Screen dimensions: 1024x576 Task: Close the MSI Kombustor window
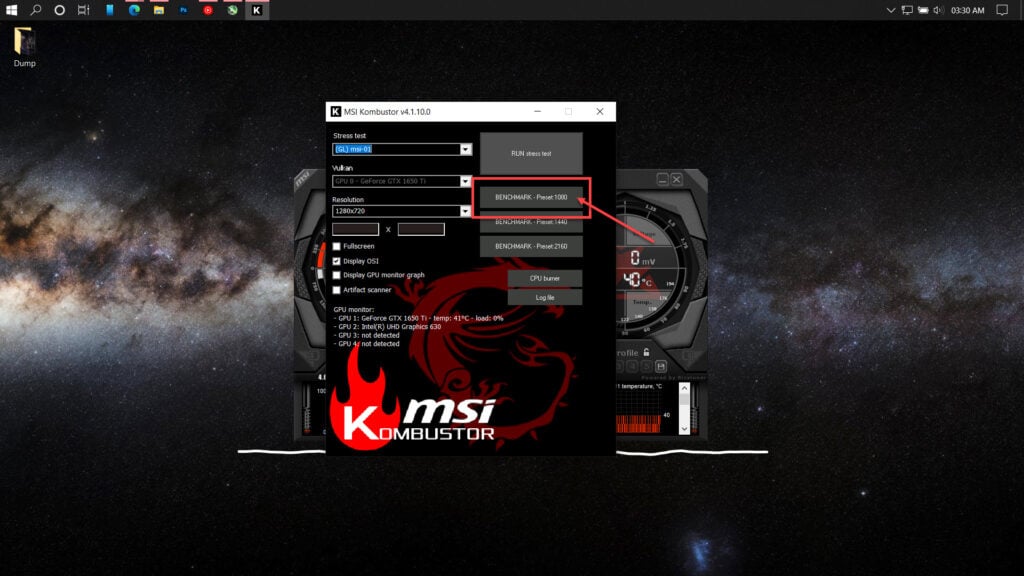click(x=600, y=112)
